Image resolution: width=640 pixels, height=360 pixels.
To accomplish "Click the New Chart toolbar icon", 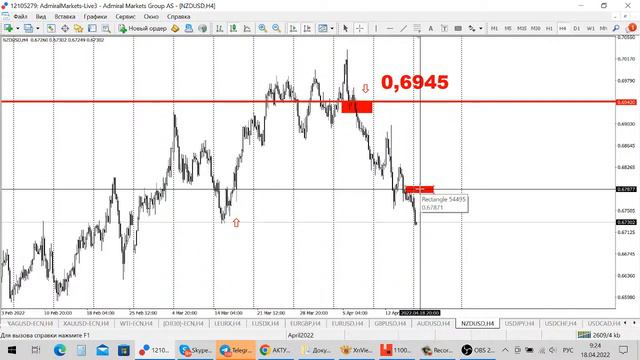I will point(8,28).
